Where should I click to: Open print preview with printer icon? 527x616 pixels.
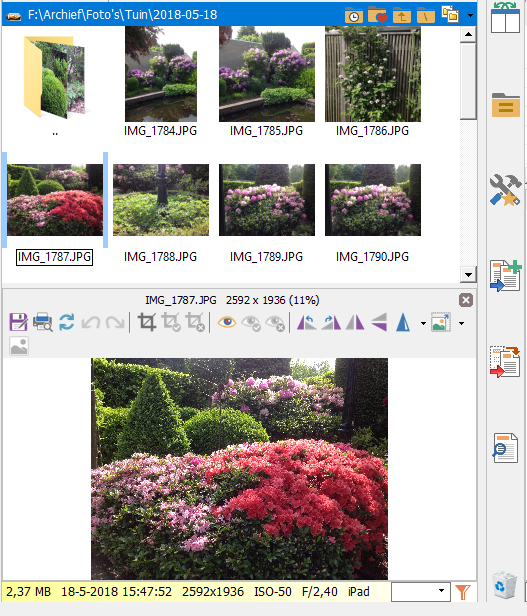tap(42, 322)
